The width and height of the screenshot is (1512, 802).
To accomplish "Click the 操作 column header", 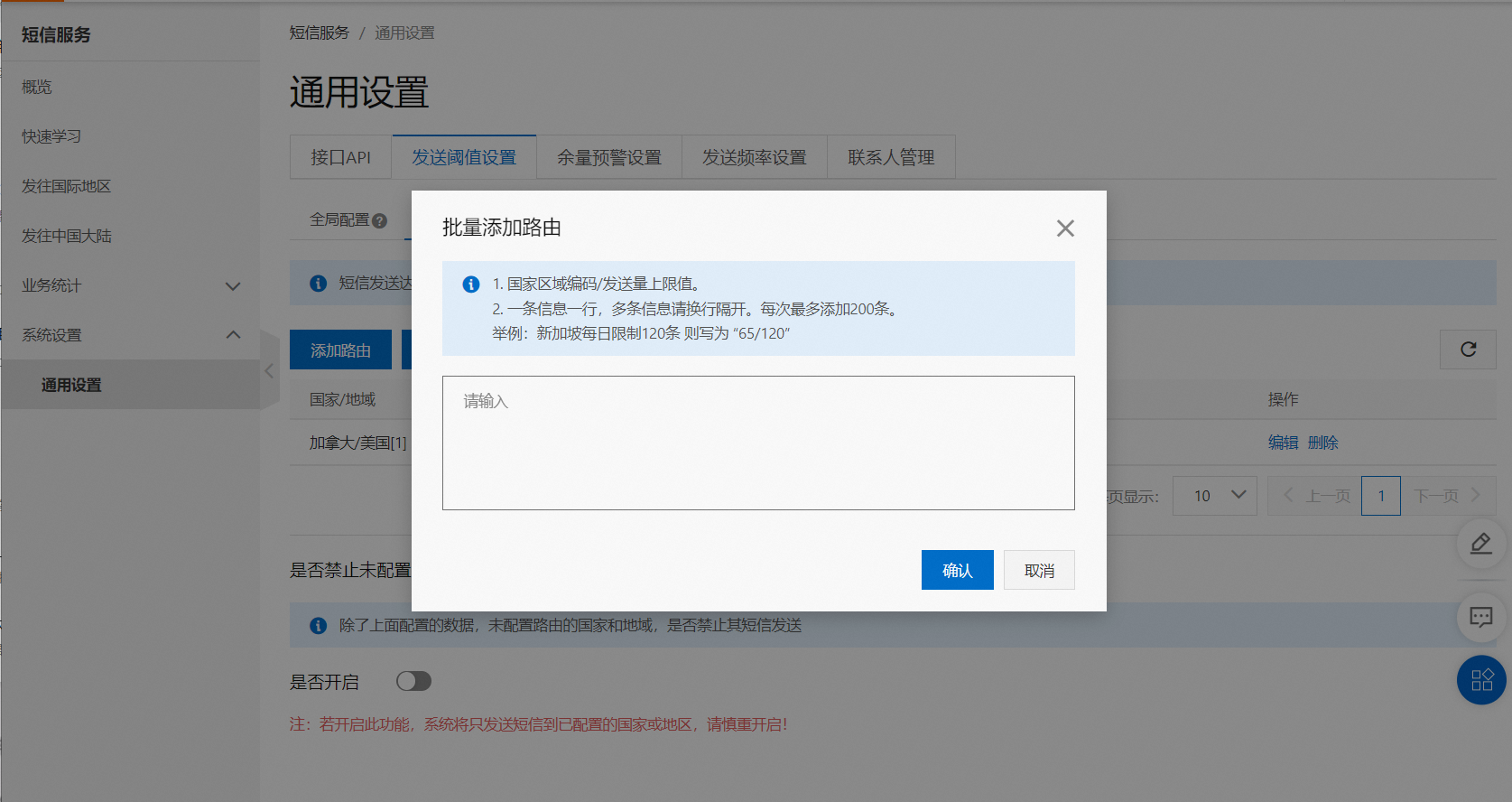I will click(x=1283, y=399).
